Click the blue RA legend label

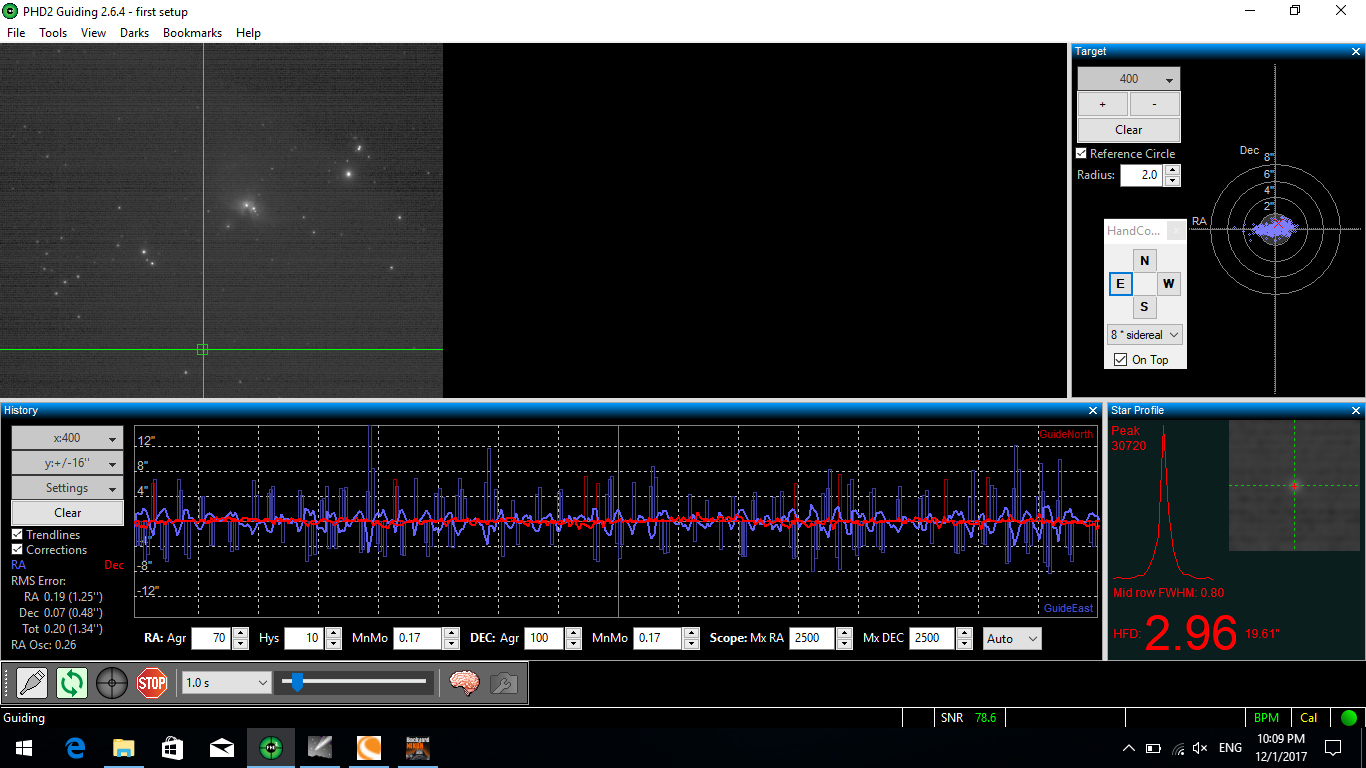tap(18, 565)
